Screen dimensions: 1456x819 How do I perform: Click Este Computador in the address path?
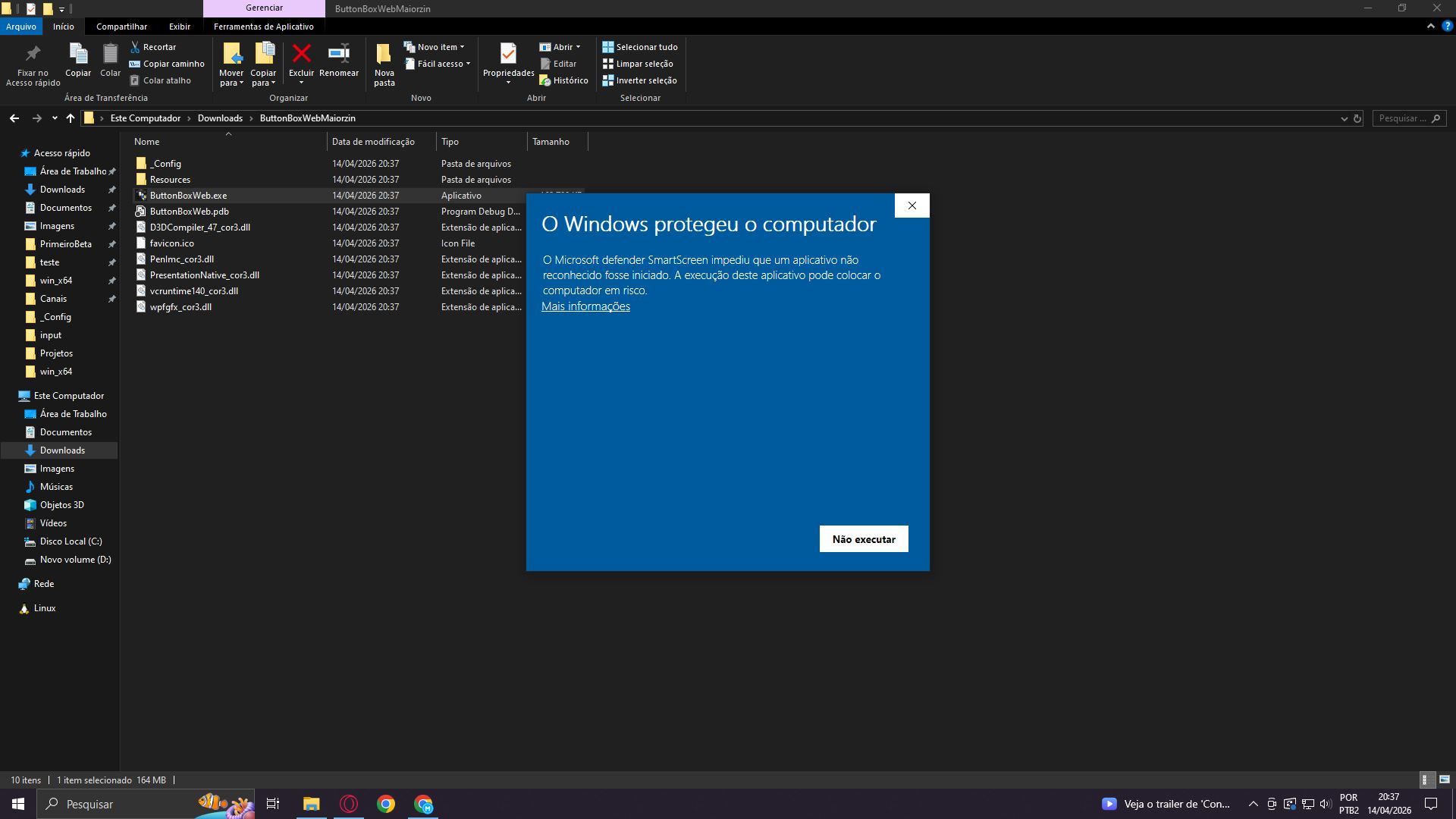(146, 118)
